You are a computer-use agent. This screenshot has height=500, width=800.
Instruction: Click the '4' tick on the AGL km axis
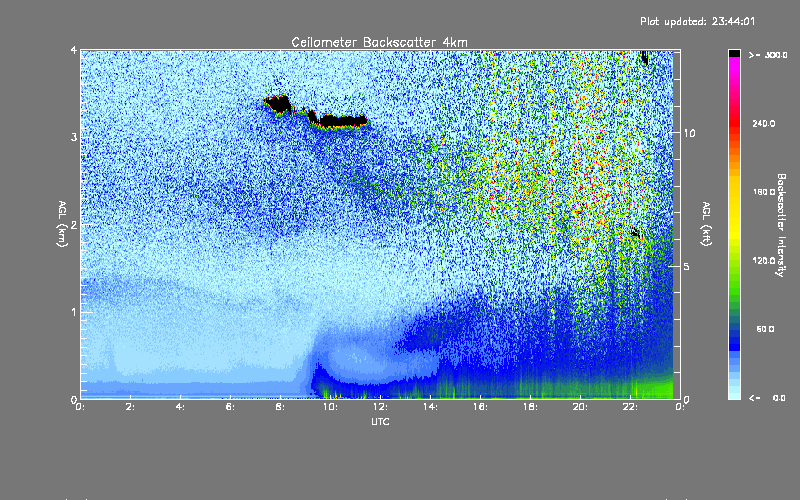point(74,50)
